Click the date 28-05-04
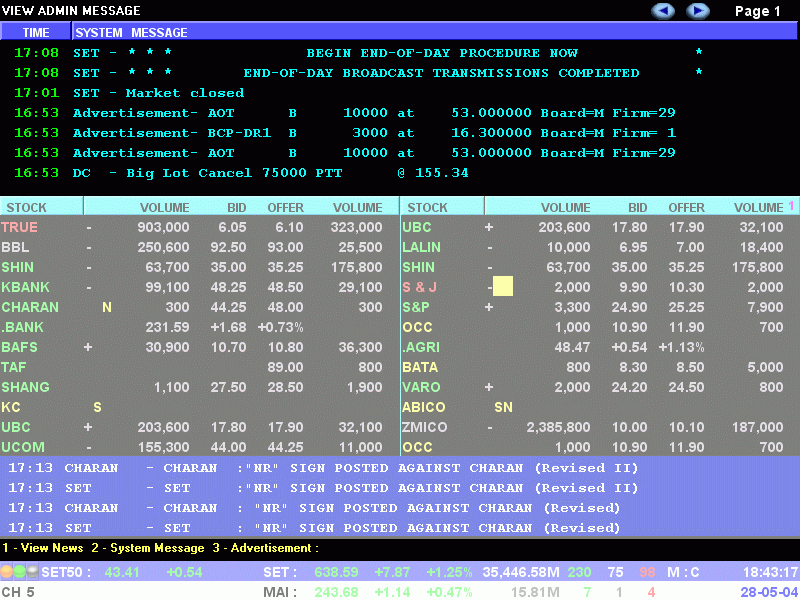Image resolution: width=800 pixels, height=600 pixels. 769,592
